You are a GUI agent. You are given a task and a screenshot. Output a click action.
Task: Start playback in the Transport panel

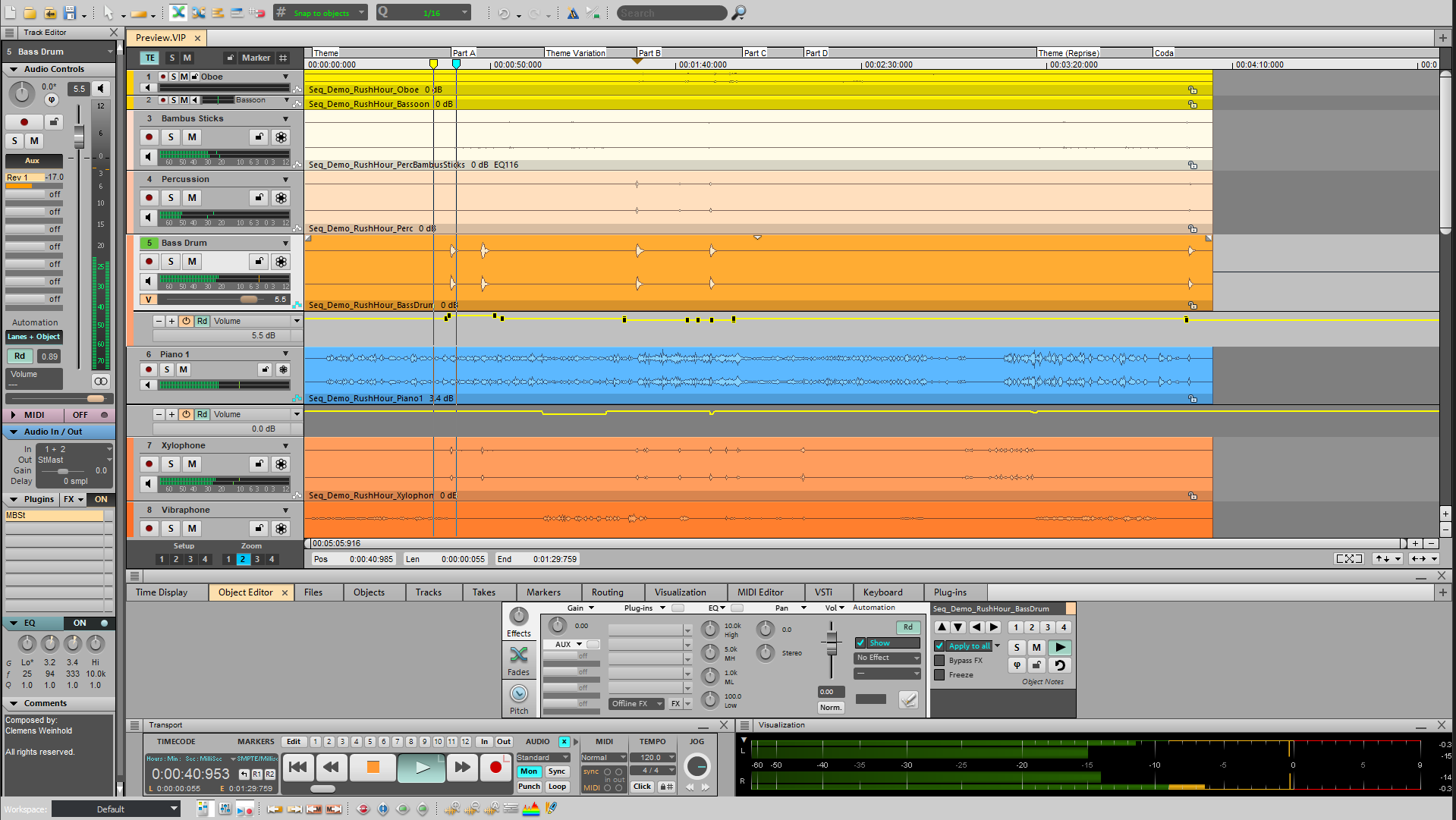(x=422, y=768)
